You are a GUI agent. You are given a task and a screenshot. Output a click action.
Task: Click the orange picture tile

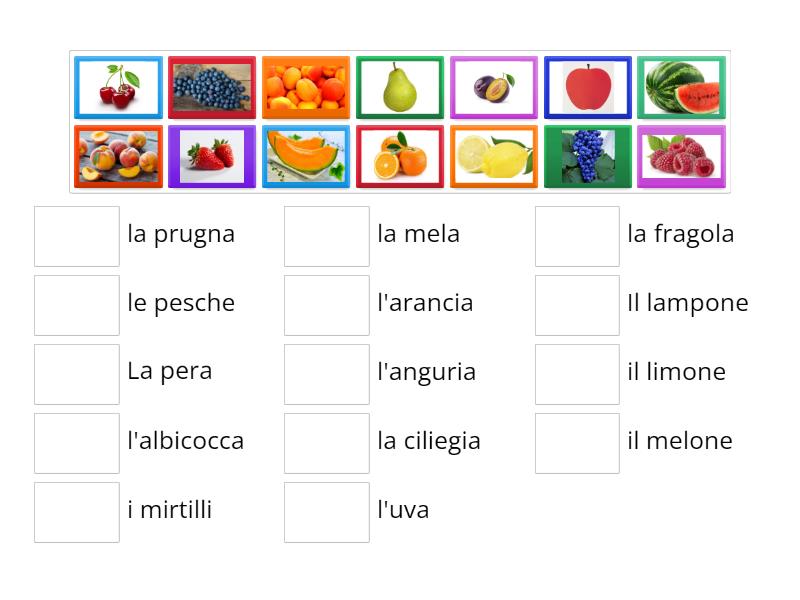click(x=399, y=158)
